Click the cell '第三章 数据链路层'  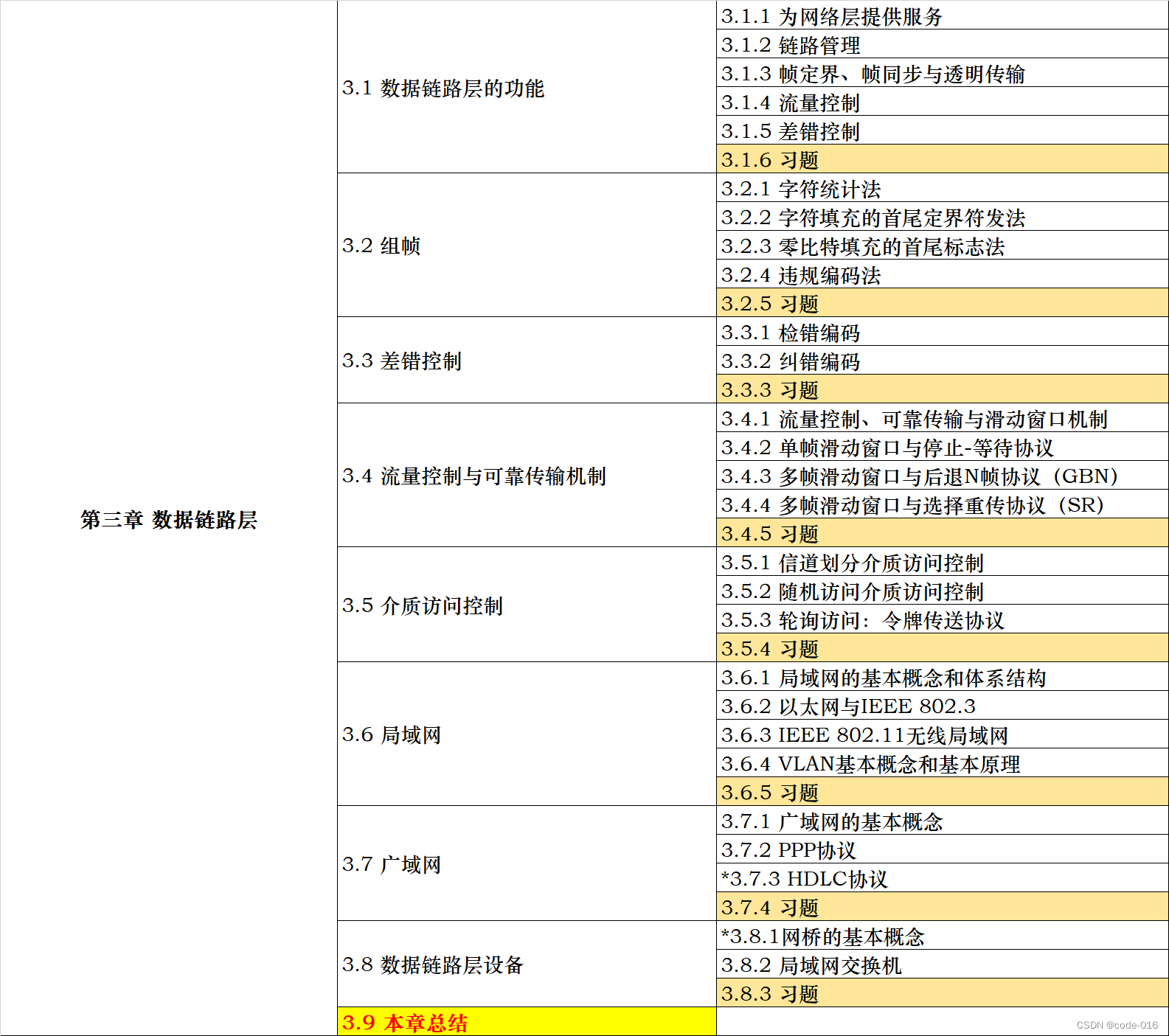click(169, 518)
